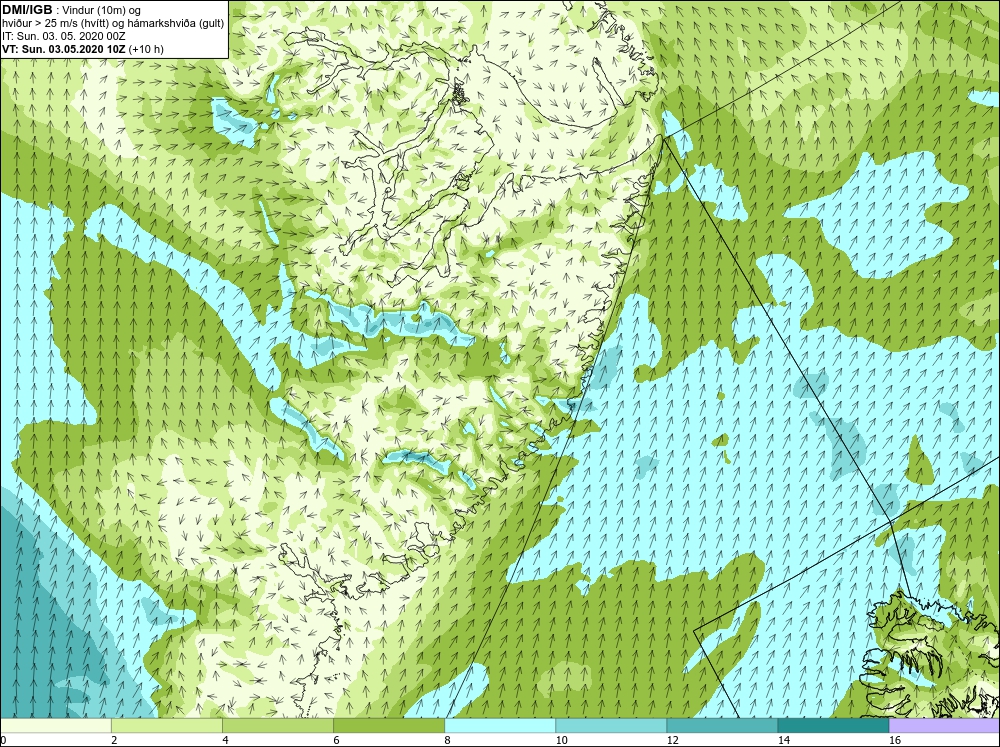1000x747 pixels.
Task: Click the purple legend swatch above 16 m/s
Action: (945, 725)
